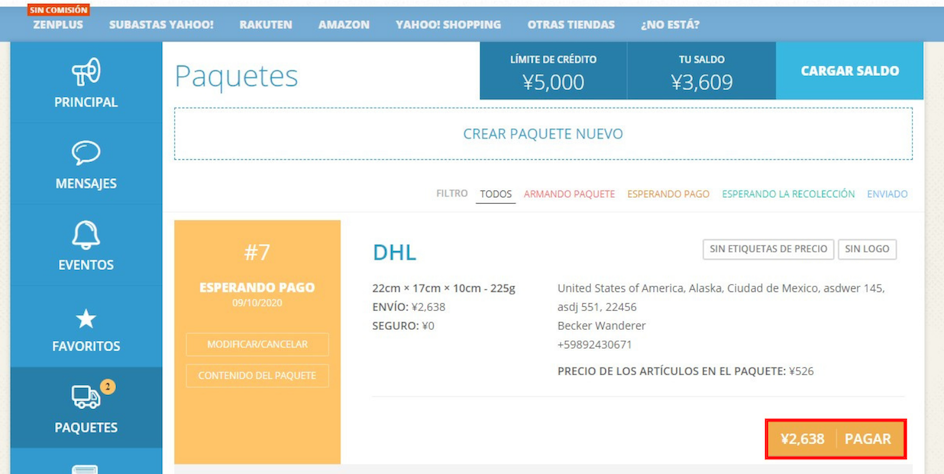This screenshot has height=474, width=944.
Task: Open Otras Tiendas menu item
Action: [x=571, y=25]
